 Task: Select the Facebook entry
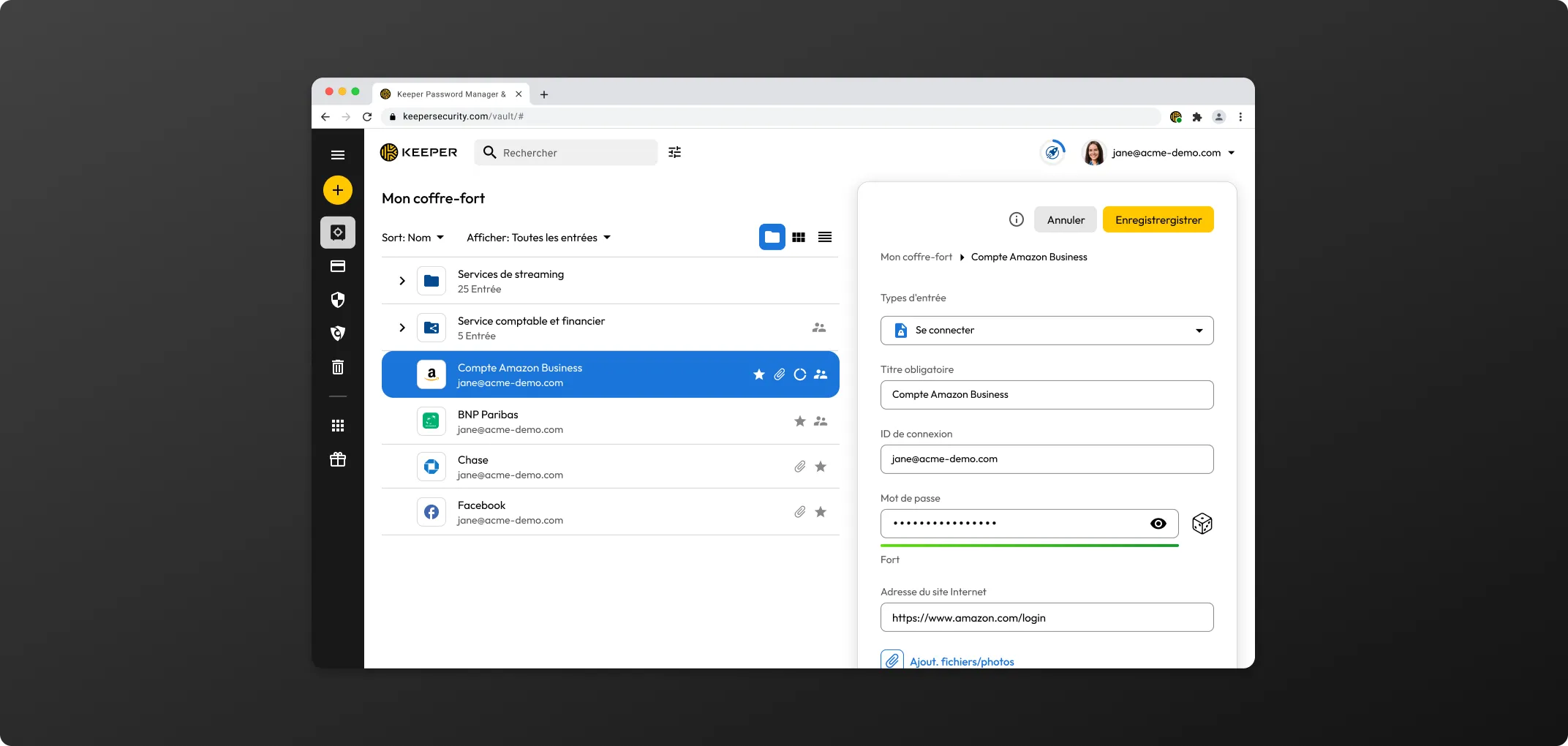(610, 512)
